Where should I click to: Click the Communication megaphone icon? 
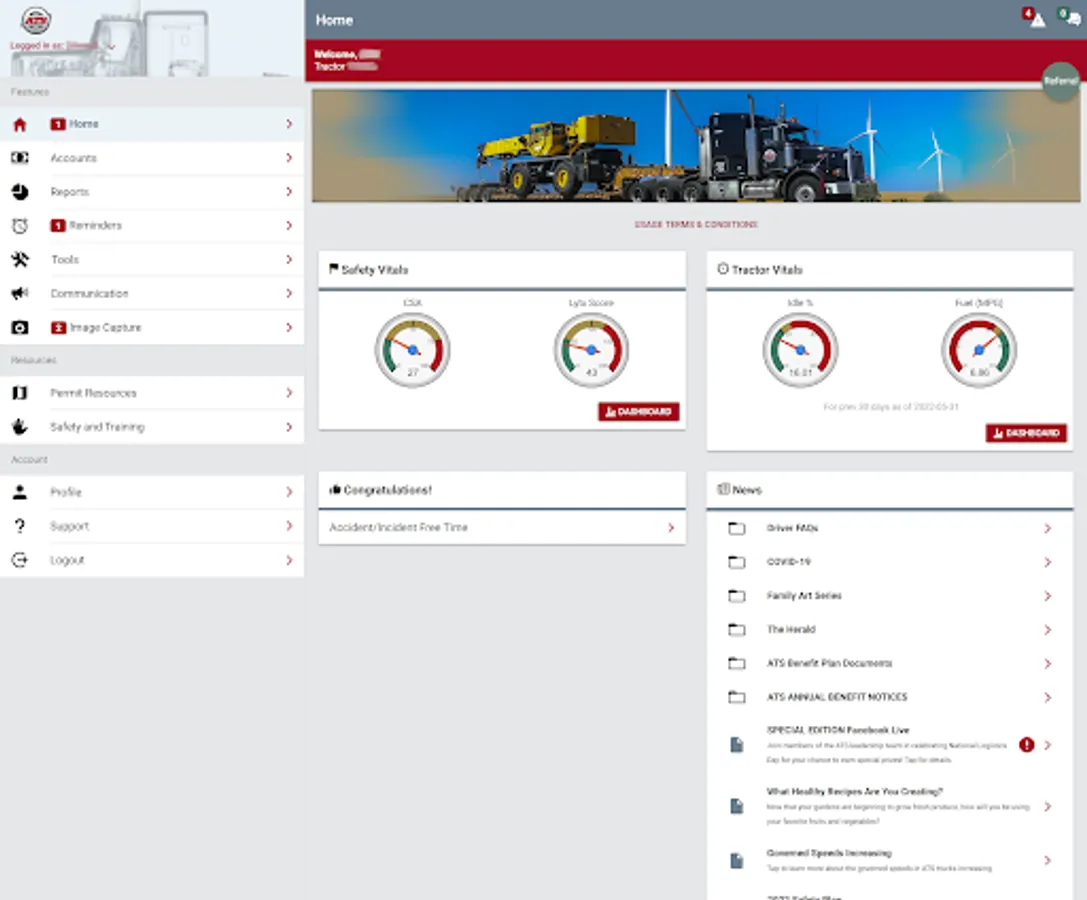click(19, 294)
